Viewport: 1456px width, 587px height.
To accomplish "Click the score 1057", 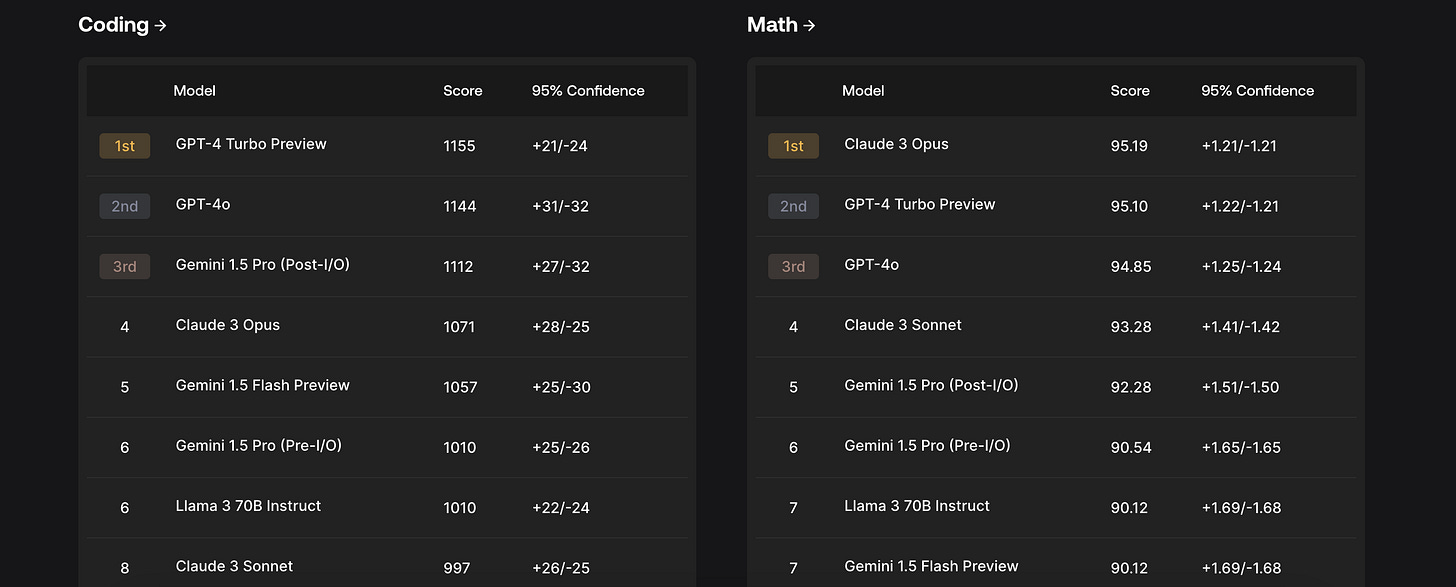I will [x=460, y=387].
